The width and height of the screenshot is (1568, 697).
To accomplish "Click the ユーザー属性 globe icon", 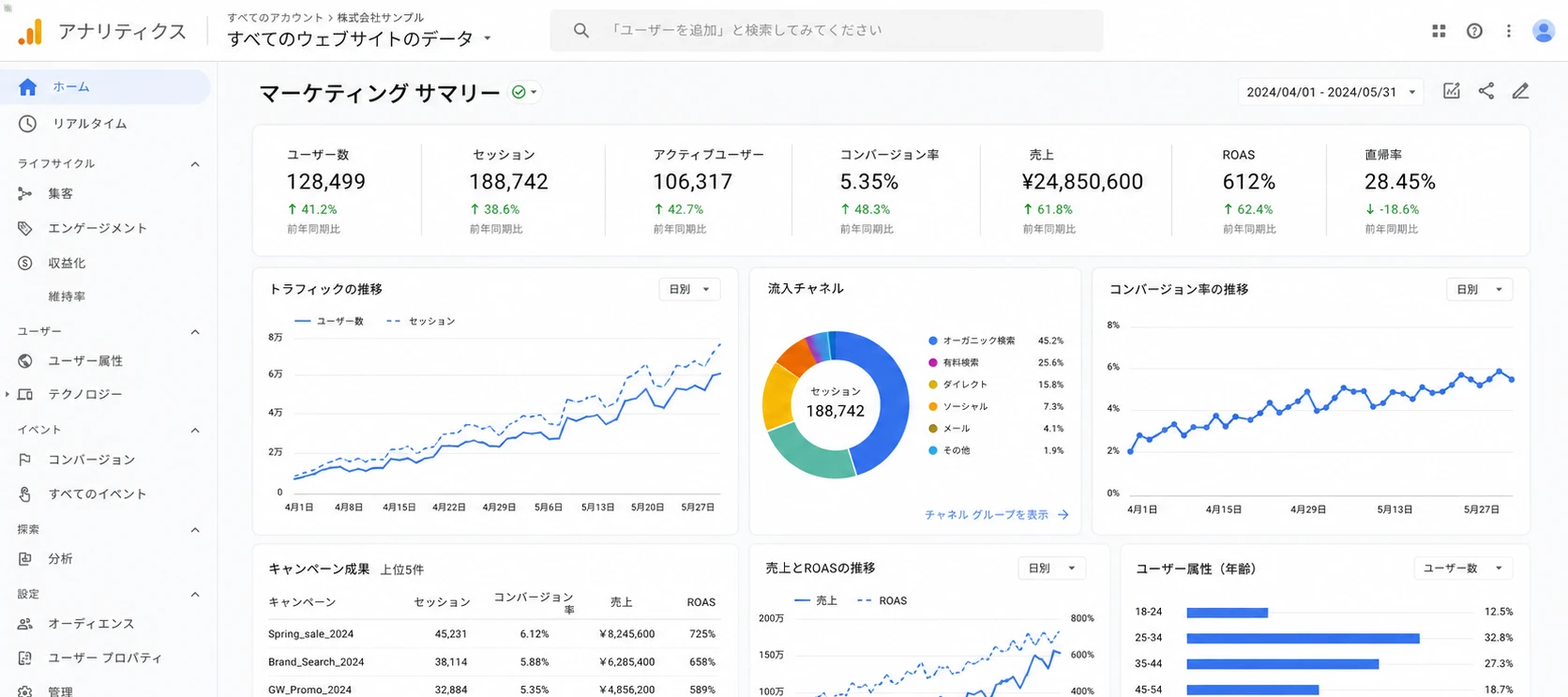I will coord(25,361).
